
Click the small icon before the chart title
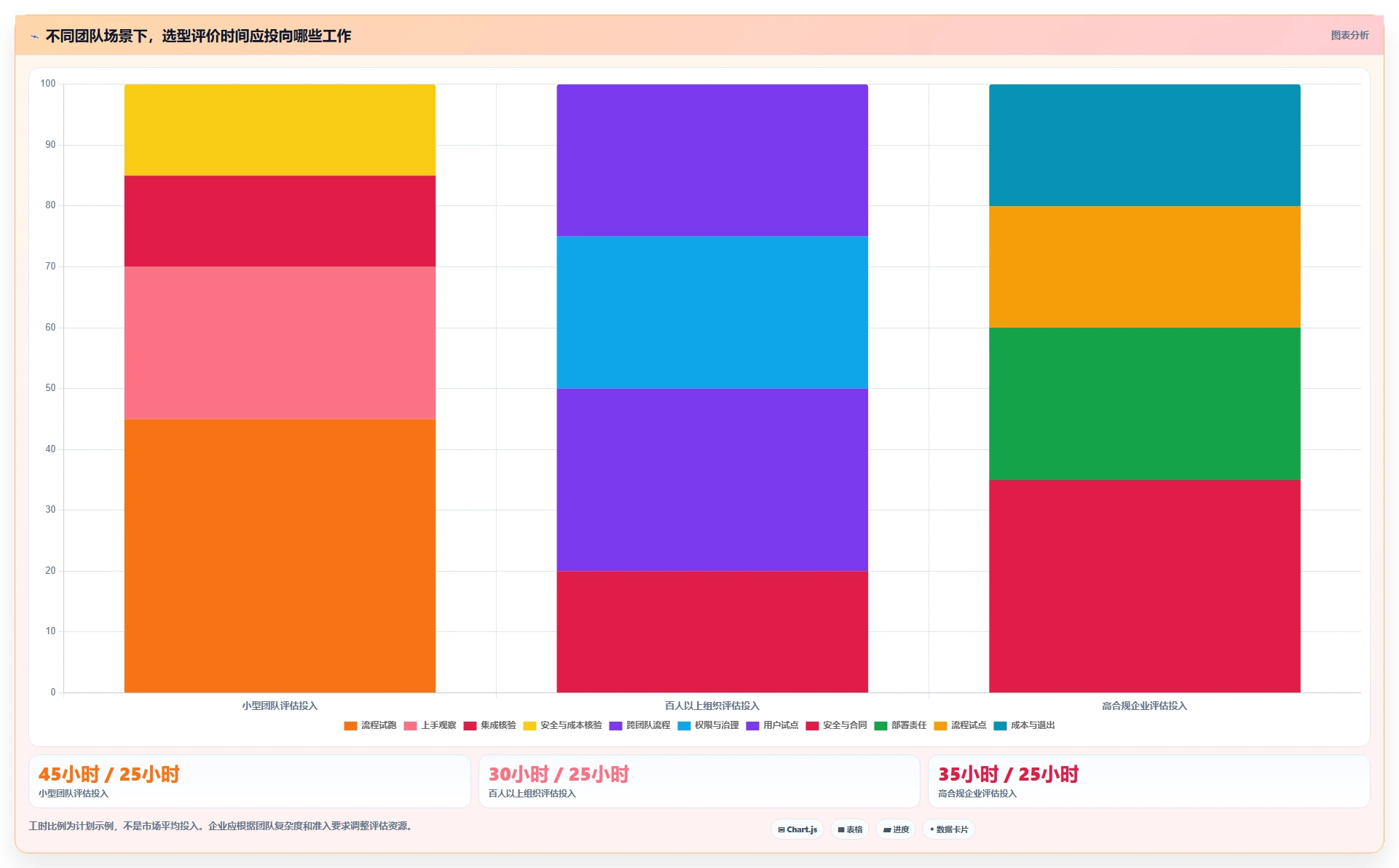pos(34,36)
